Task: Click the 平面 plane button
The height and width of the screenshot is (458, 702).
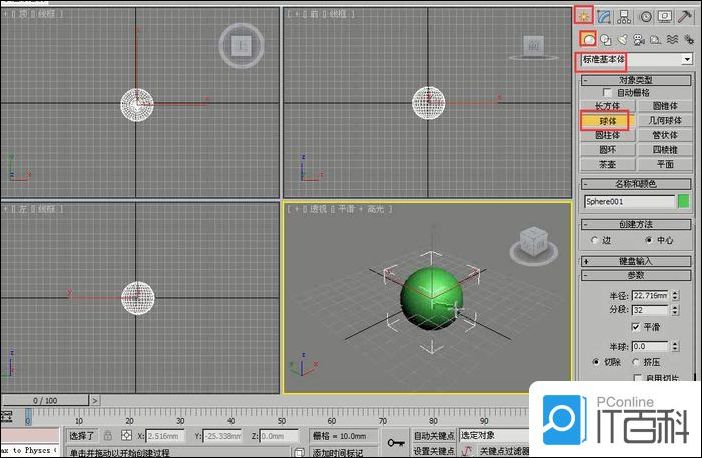Action: [665, 164]
